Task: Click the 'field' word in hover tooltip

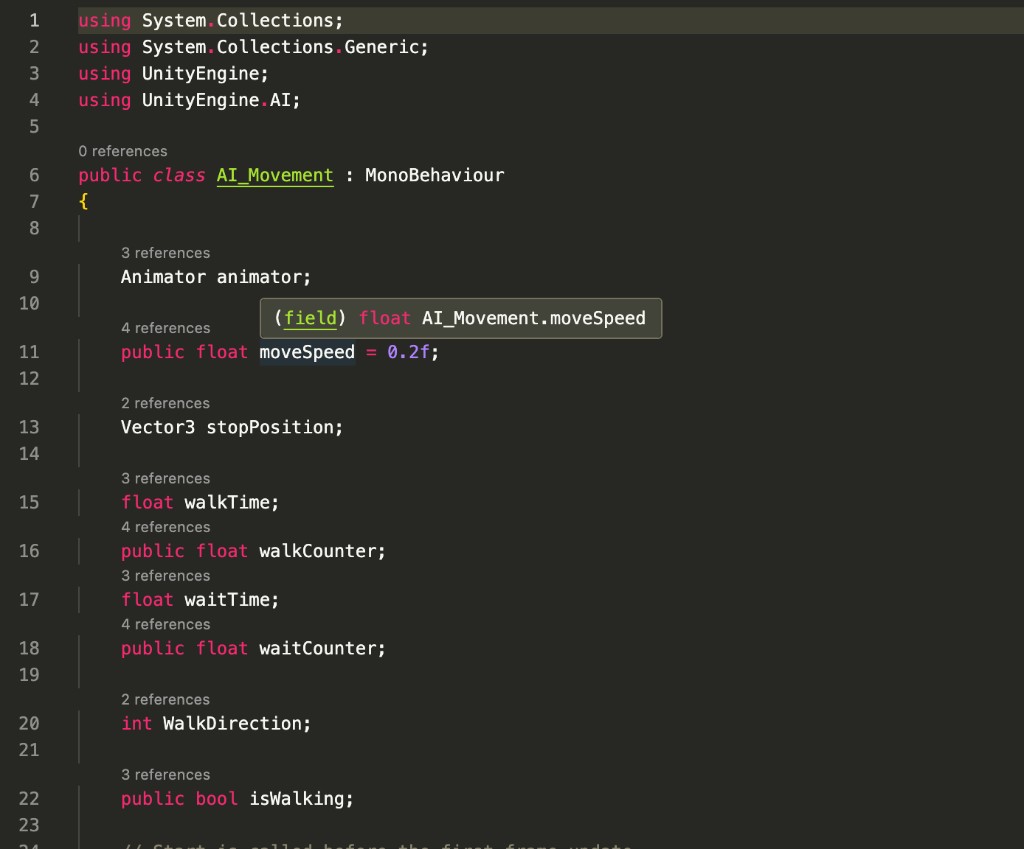Action: [x=310, y=319]
